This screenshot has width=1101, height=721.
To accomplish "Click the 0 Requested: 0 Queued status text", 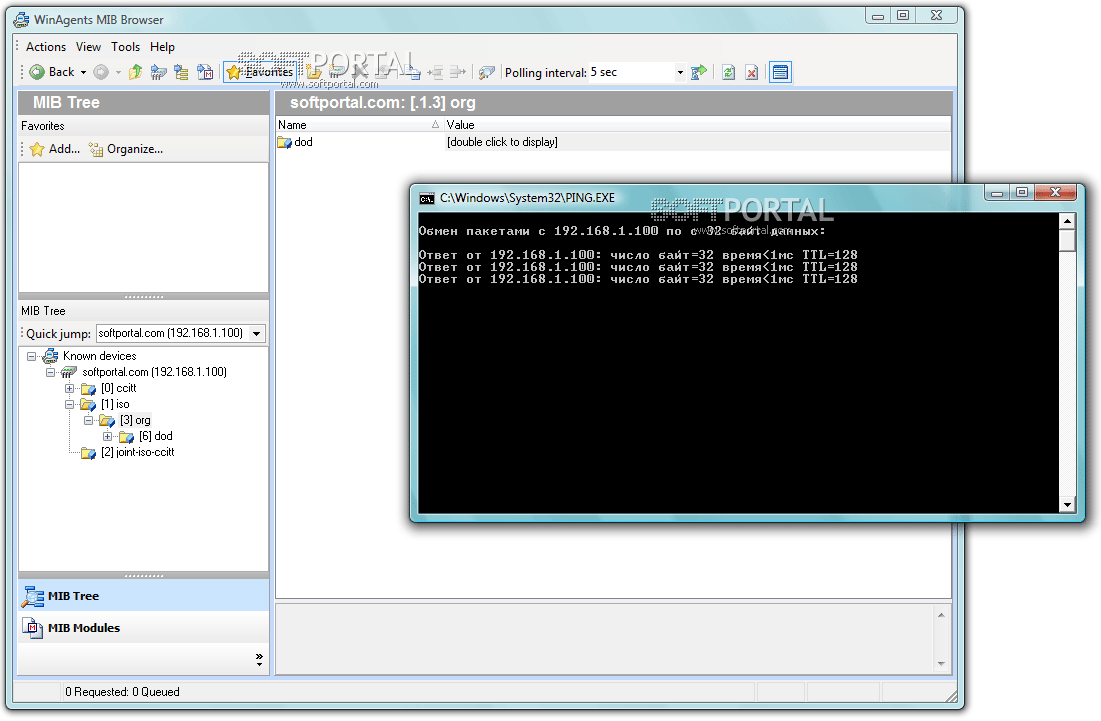I will [122, 692].
